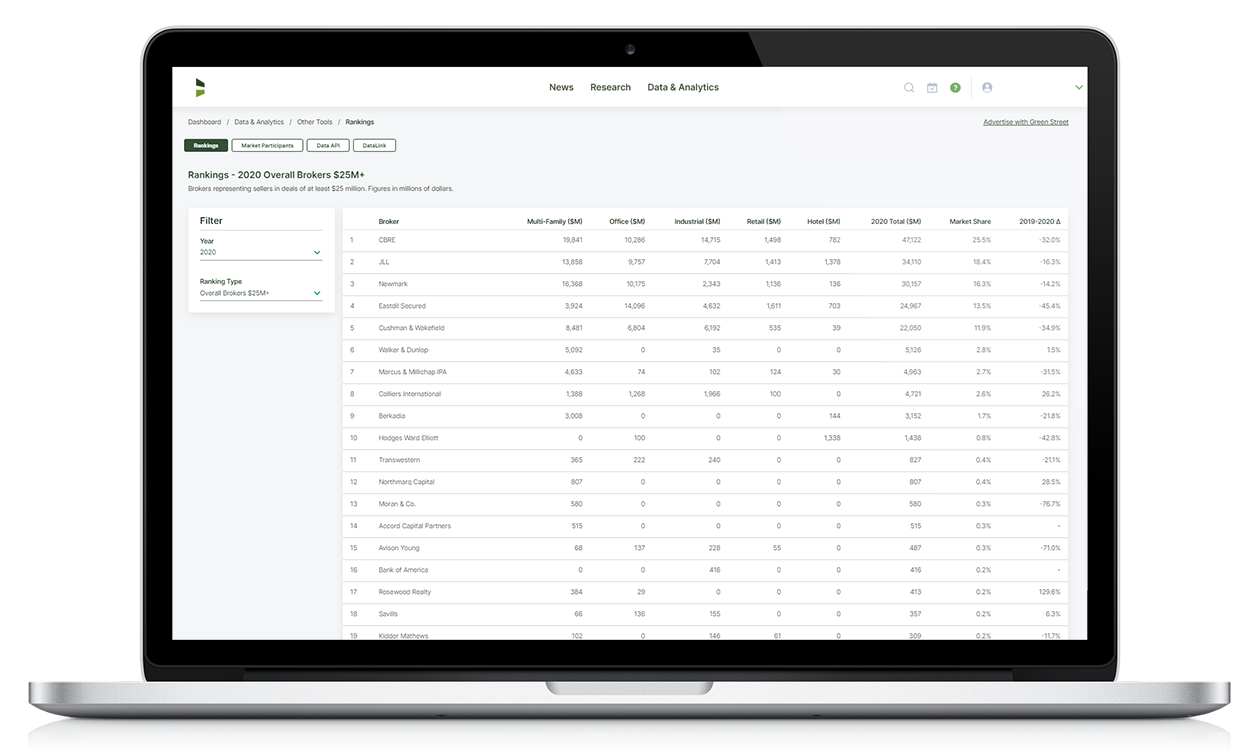Sort by the Industrial ($M) column header
This screenshot has height=756, width=1260.
(x=697, y=221)
